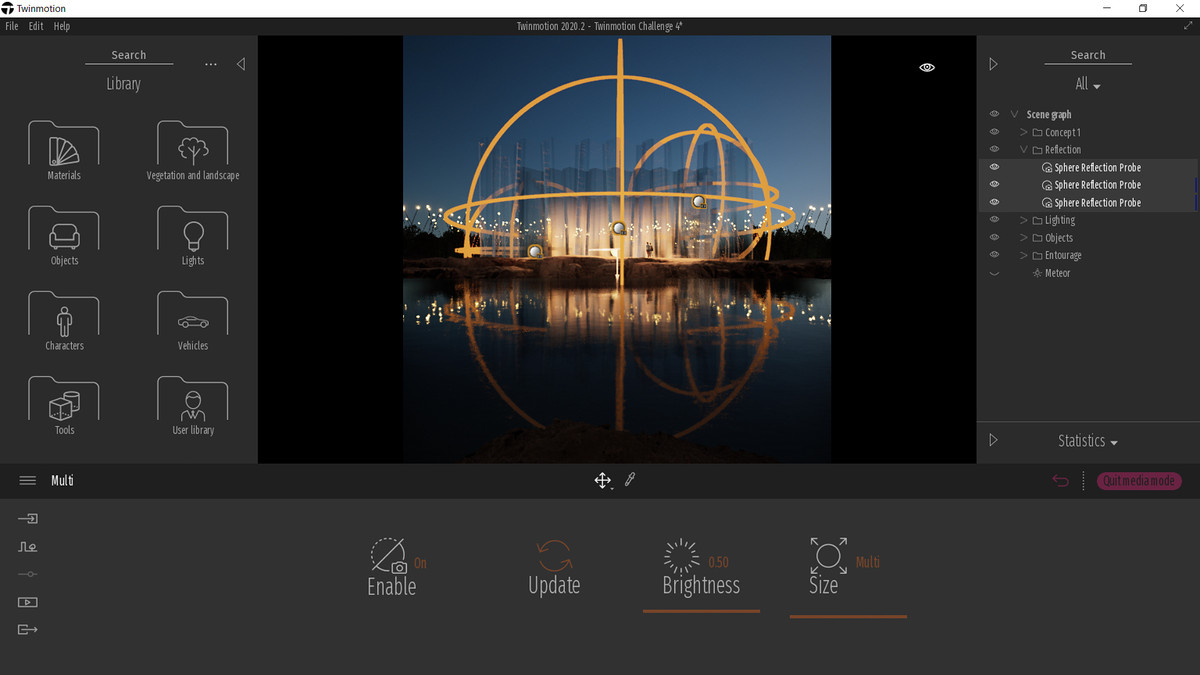Screen dimensions: 1200x675
Task: Adjust the Size slider bar
Action: (x=848, y=616)
